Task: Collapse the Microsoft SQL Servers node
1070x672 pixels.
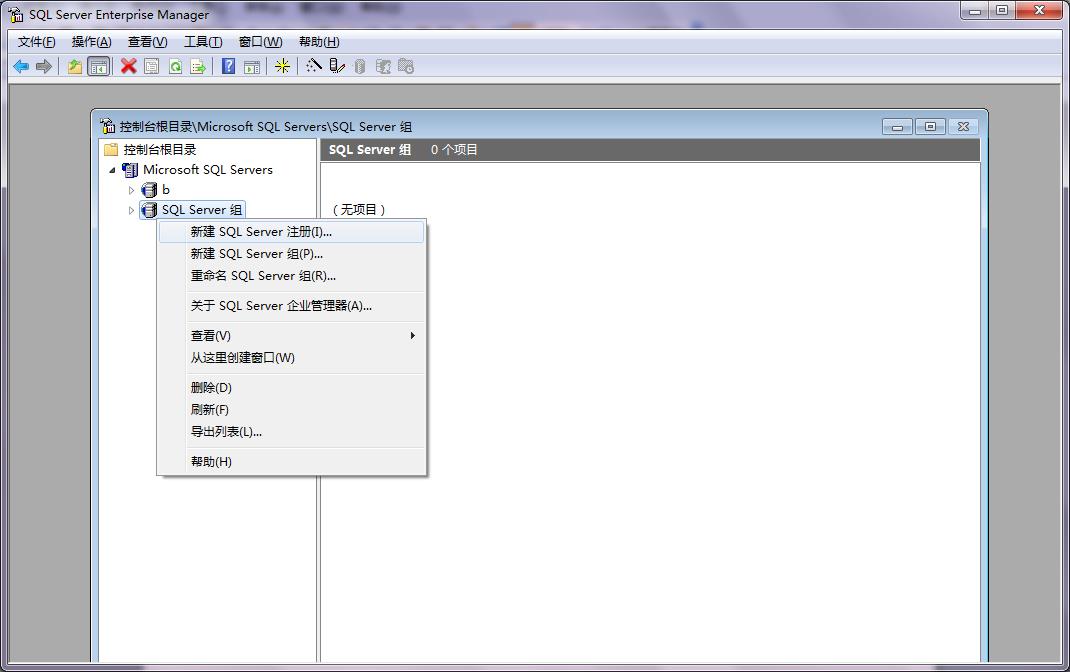Action: [113, 170]
